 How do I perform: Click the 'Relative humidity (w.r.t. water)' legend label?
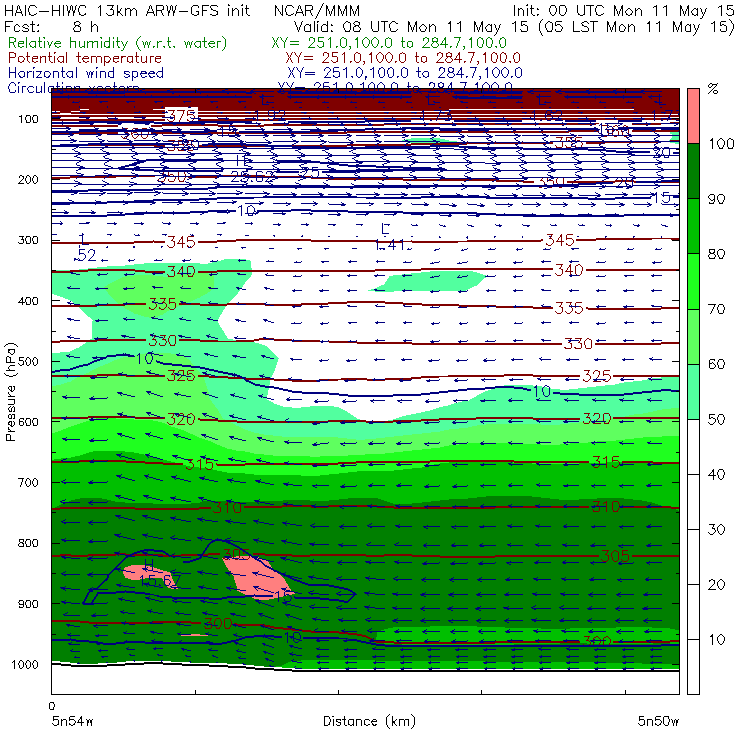click(x=117, y=43)
